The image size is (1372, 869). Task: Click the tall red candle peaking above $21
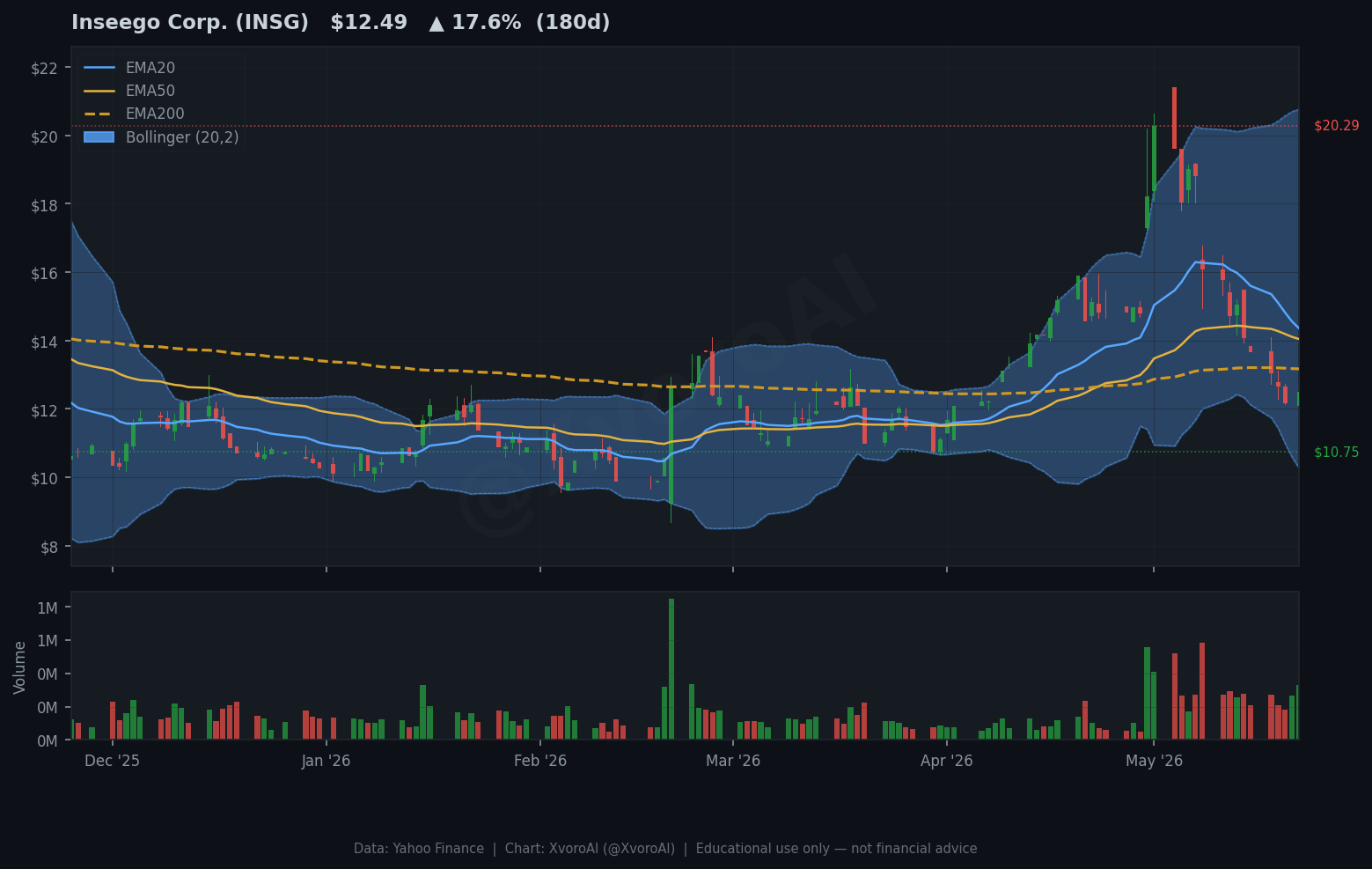(x=1174, y=118)
